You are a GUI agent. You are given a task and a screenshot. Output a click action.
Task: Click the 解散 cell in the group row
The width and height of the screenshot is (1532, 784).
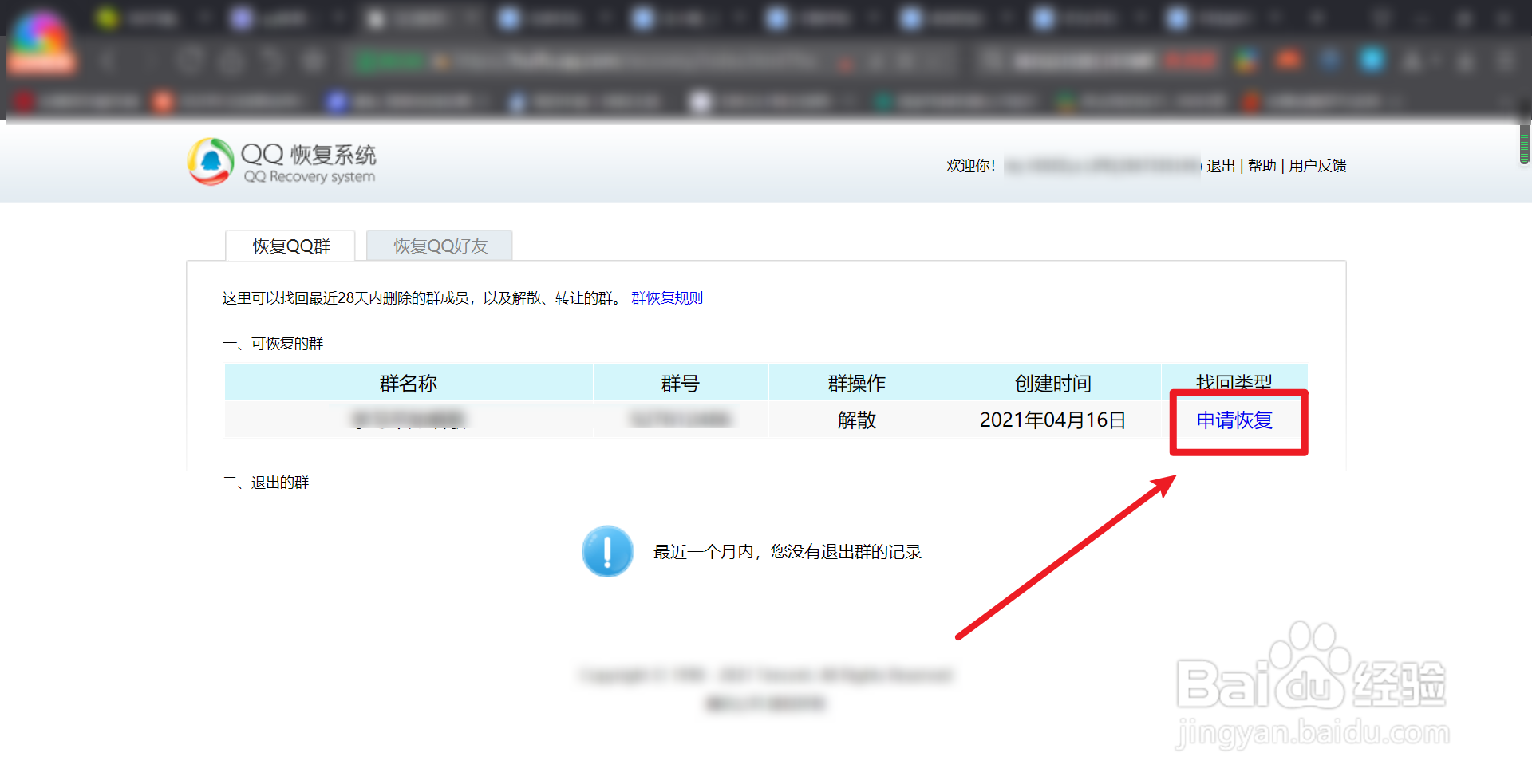coord(857,420)
